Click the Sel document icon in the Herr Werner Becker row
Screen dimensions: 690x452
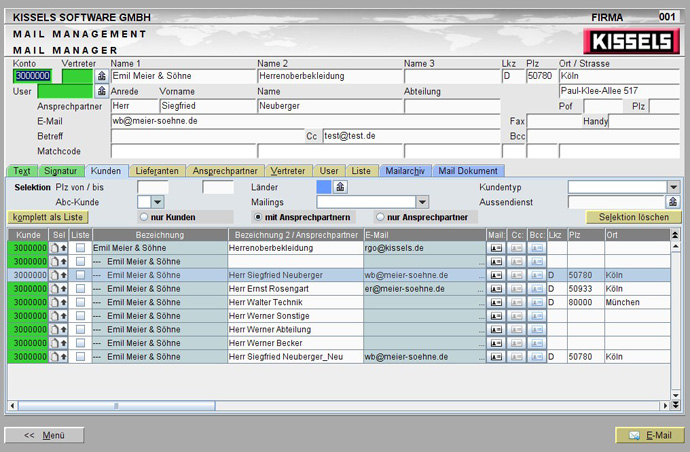pos(55,343)
